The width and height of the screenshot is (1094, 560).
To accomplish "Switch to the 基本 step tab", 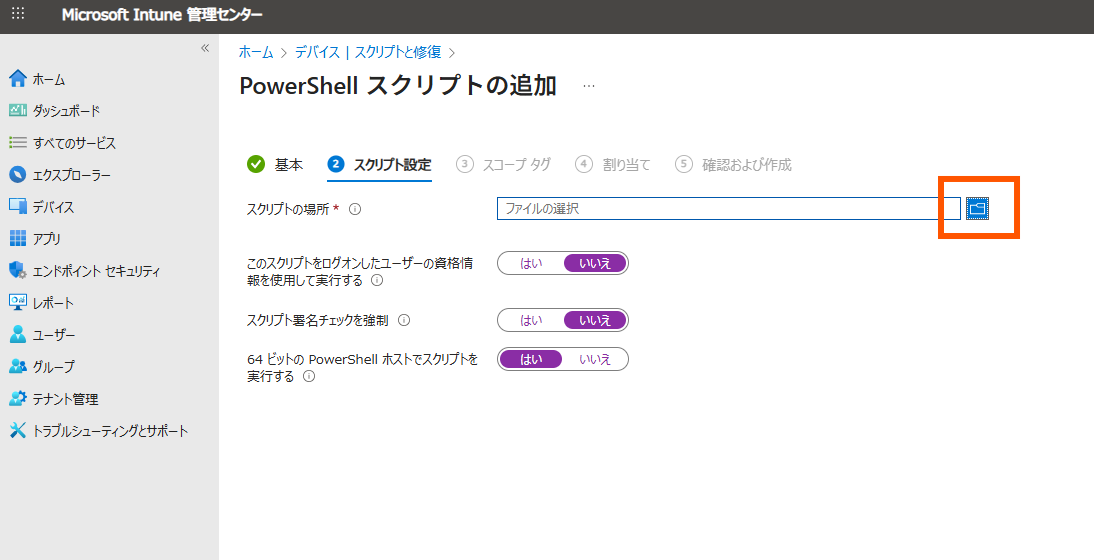I will [x=275, y=165].
